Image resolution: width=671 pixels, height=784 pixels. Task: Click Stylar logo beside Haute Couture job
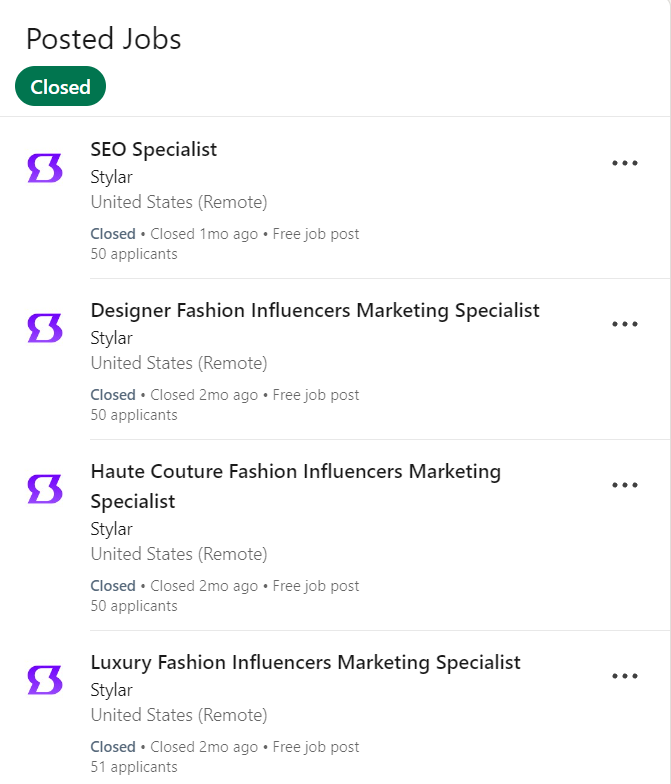tap(45, 489)
